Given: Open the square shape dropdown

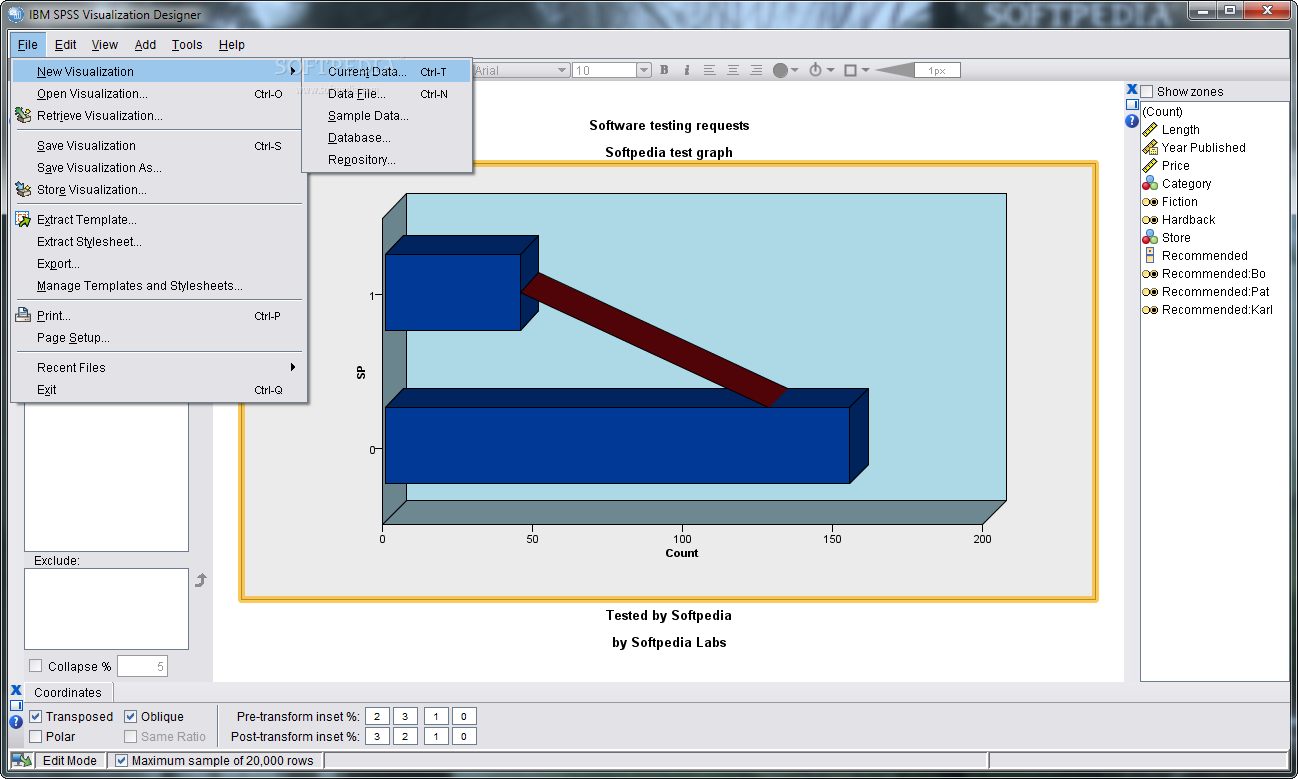Looking at the screenshot, I should point(856,70).
